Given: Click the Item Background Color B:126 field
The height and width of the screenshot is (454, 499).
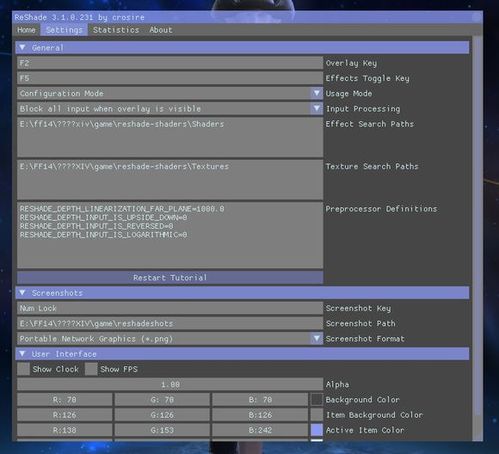Looking at the screenshot, I should [x=260, y=415].
